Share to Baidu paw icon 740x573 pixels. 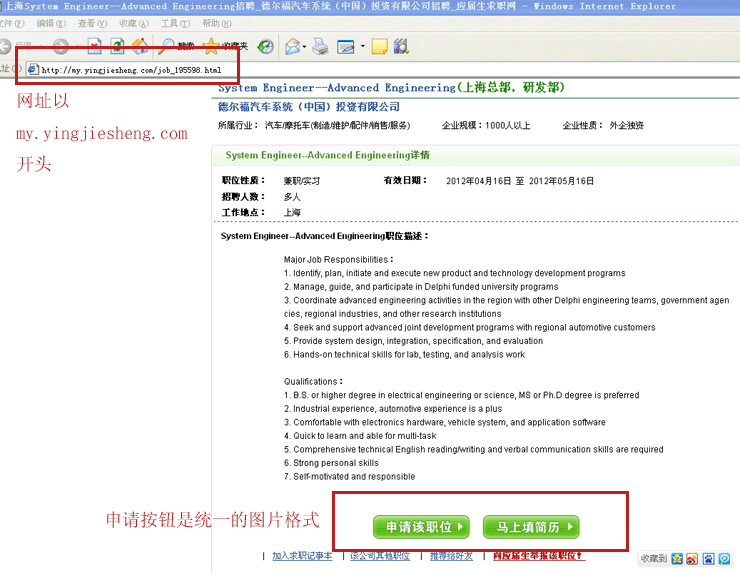click(708, 559)
